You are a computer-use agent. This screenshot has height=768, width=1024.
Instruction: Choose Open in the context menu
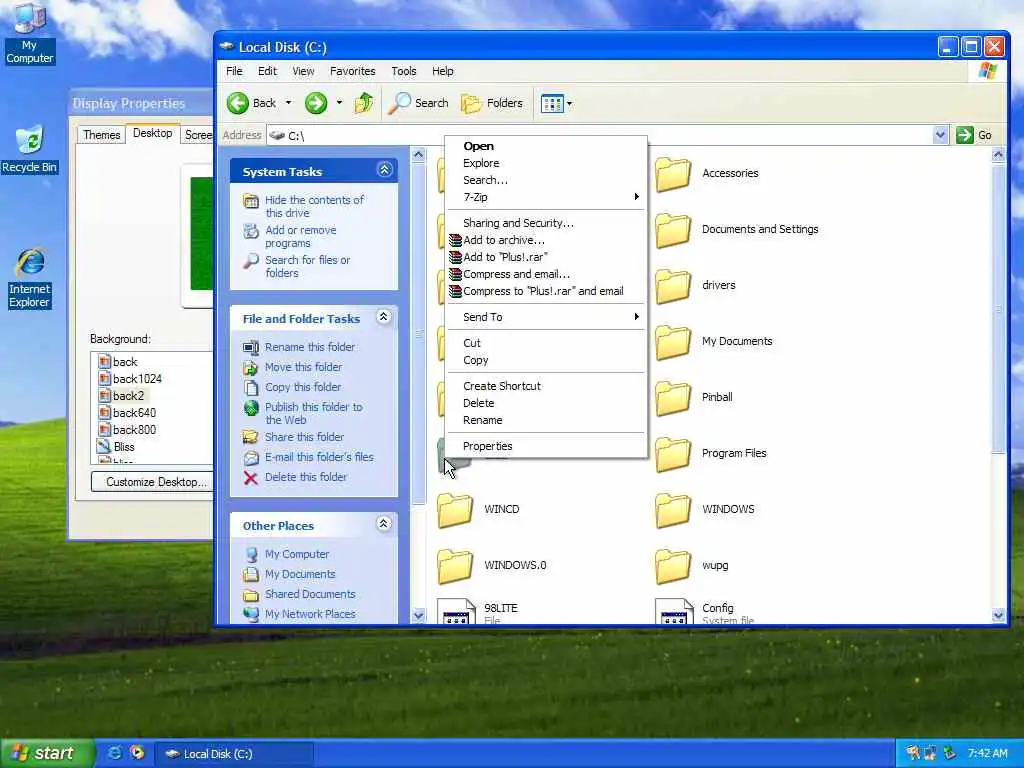pyautogui.click(x=546, y=146)
